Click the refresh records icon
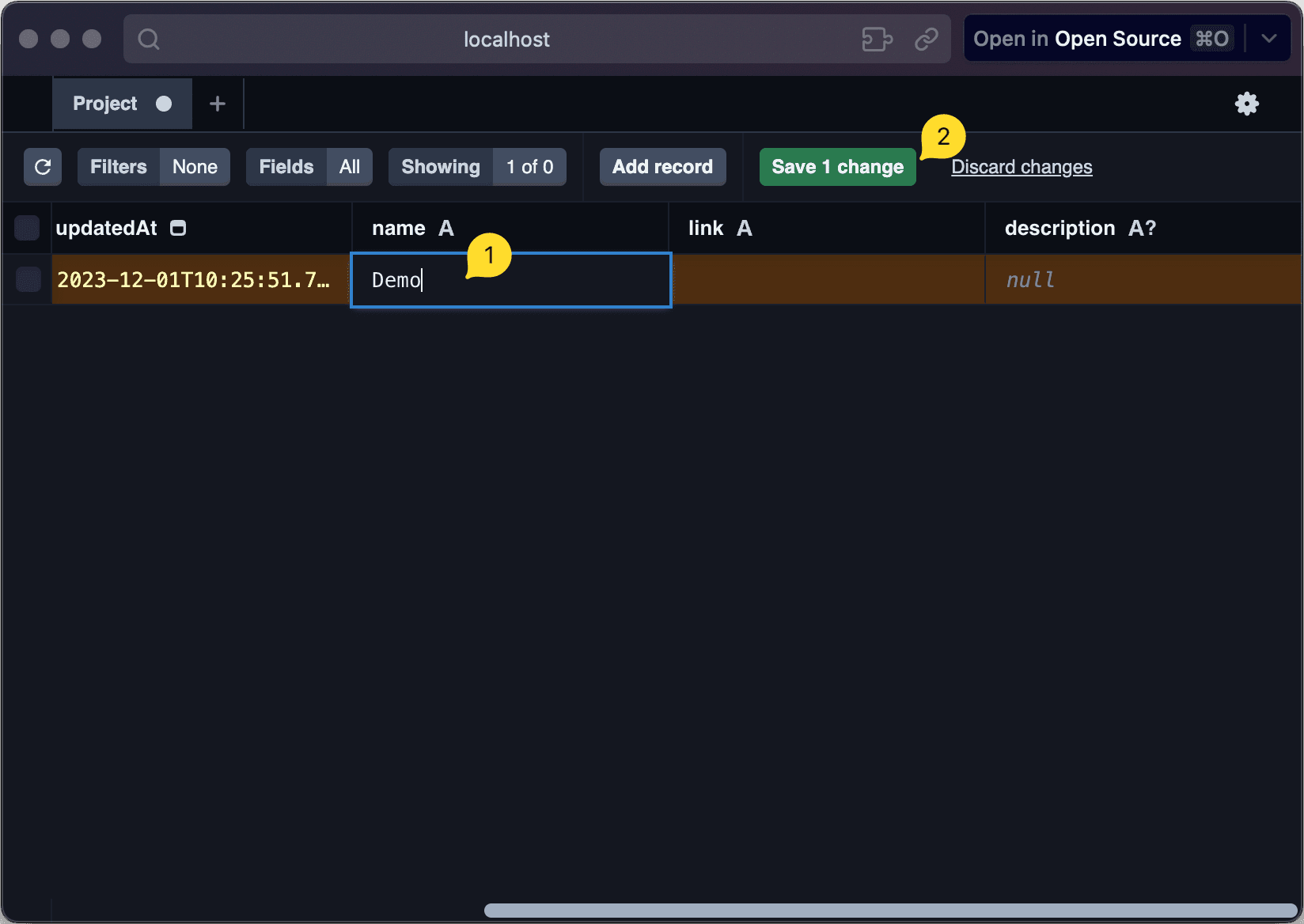The image size is (1304, 924). pyautogui.click(x=43, y=167)
